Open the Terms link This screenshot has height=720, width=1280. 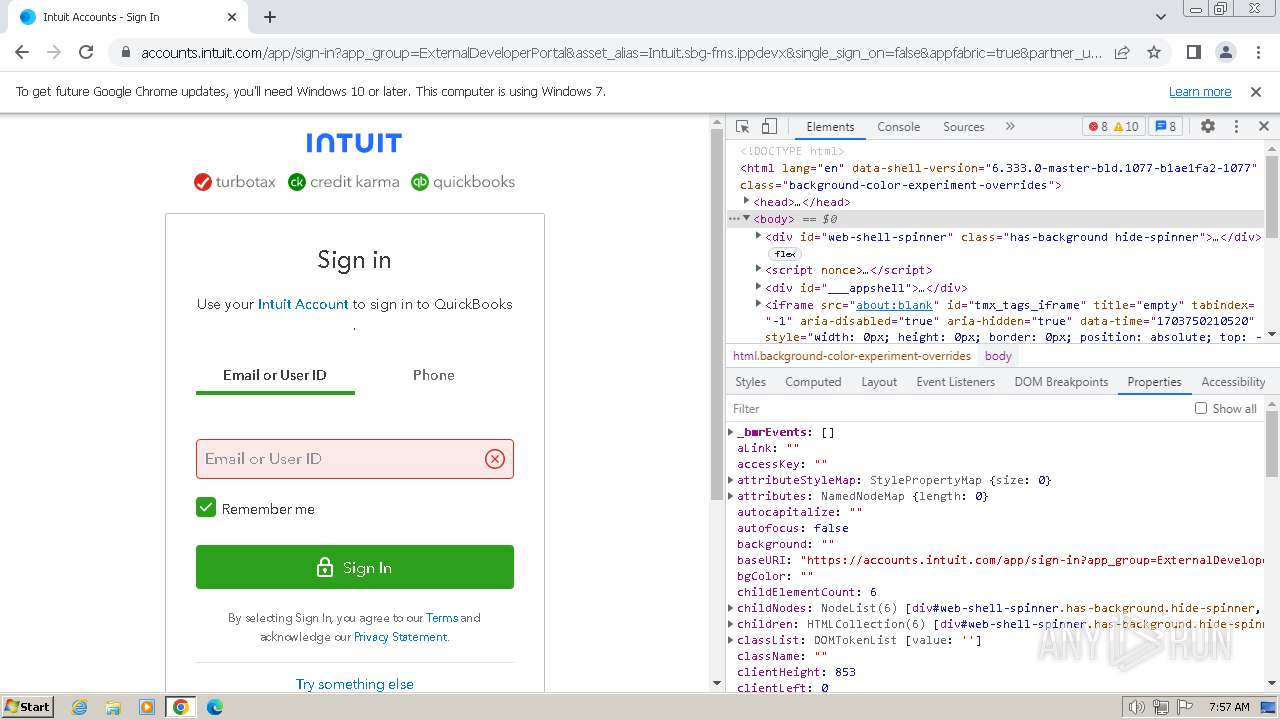pos(442,618)
